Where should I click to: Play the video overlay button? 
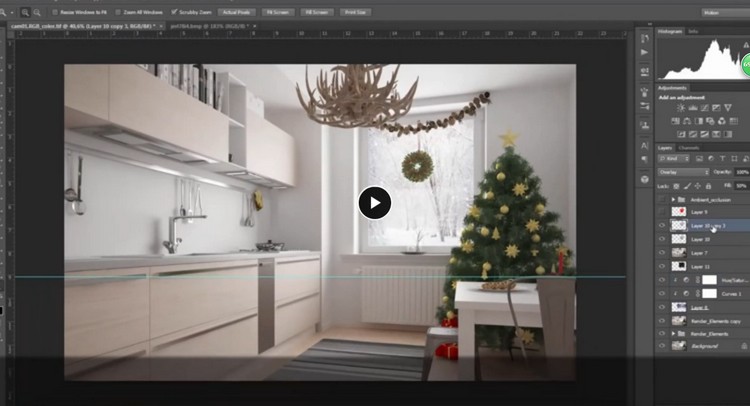375,203
